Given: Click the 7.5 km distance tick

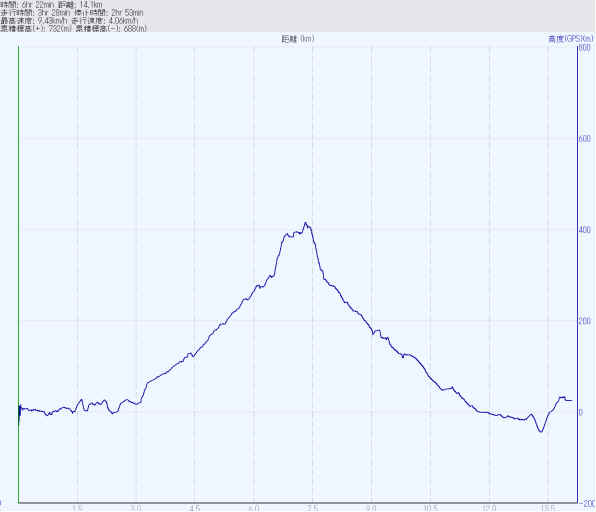Looking at the screenshot, I should point(312,508).
